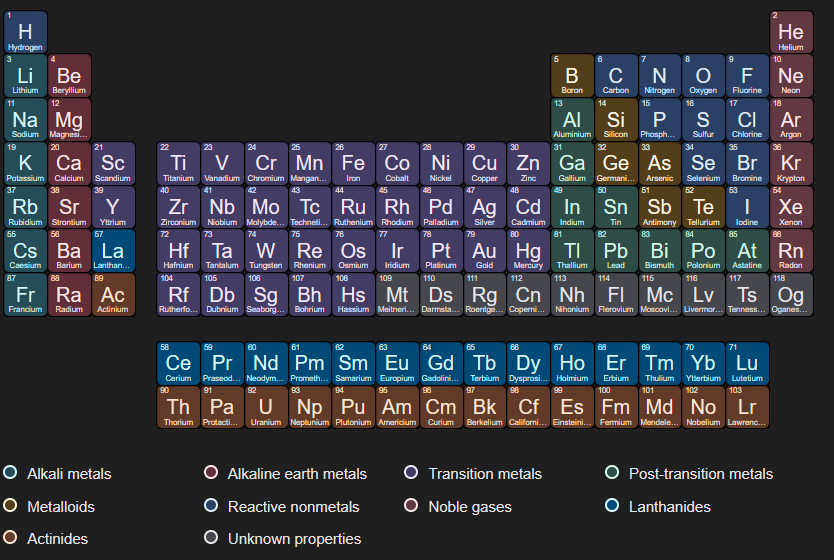Click the Reactive nonmetals legend swatch
Screen dimensions: 834x560
tap(211, 505)
